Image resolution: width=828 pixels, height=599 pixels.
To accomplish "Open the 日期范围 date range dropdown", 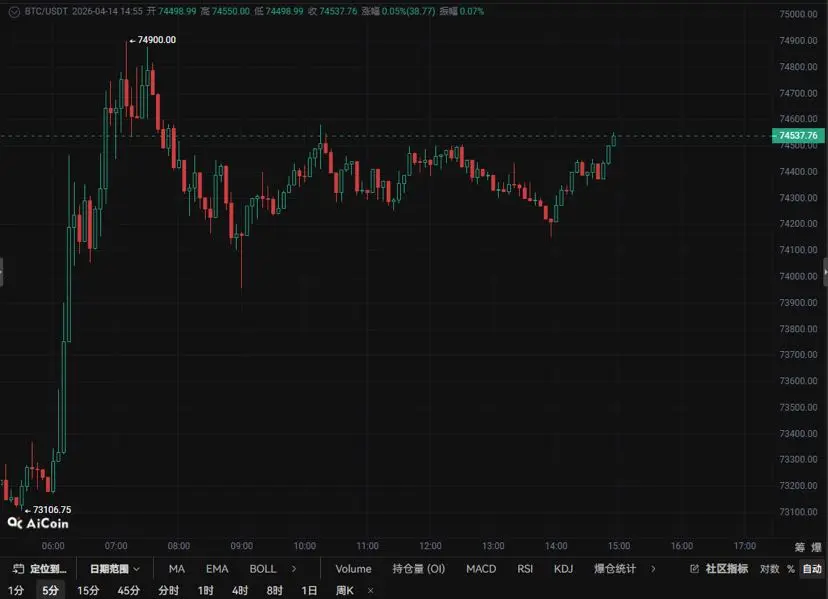I will click(x=115, y=569).
